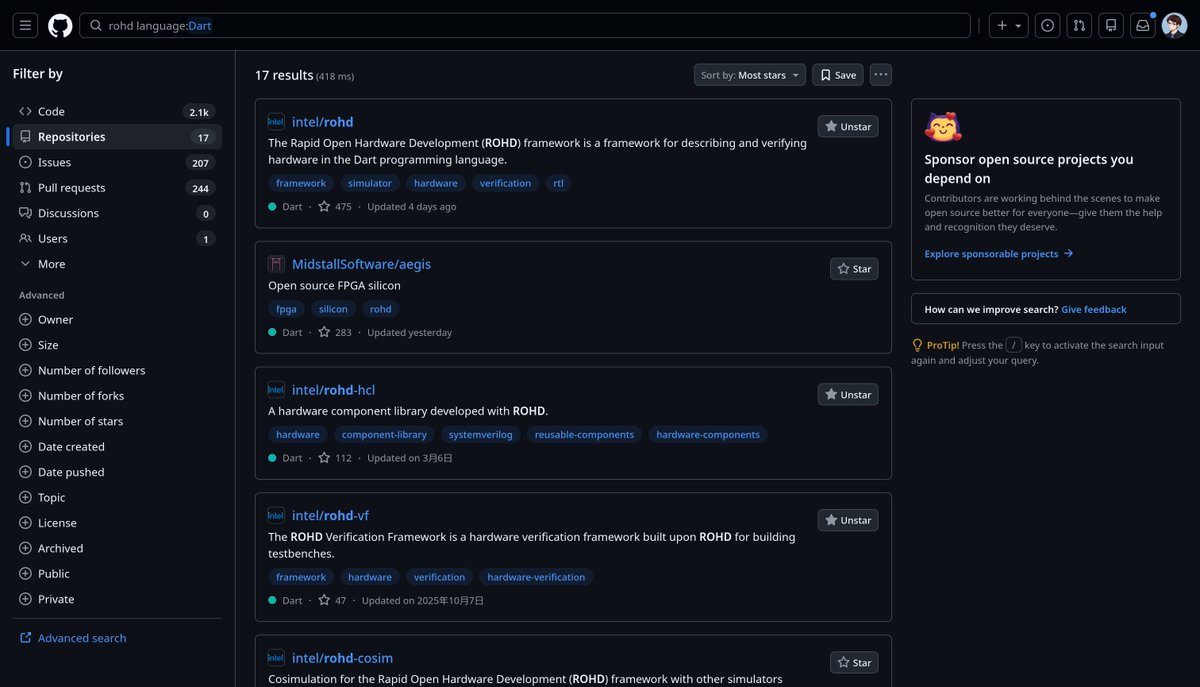Click the fpga topic tag
The height and width of the screenshot is (687, 1200).
(286, 309)
